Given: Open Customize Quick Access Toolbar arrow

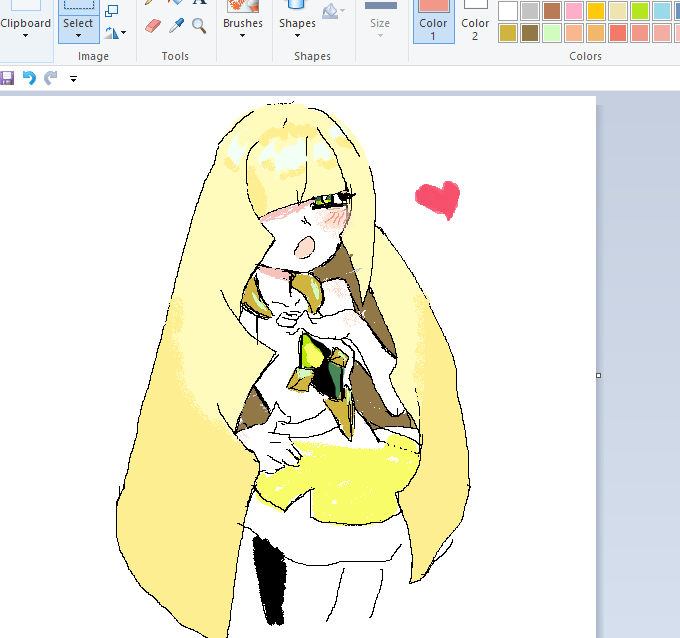Looking at the screenshot, I should pos(73,79).
